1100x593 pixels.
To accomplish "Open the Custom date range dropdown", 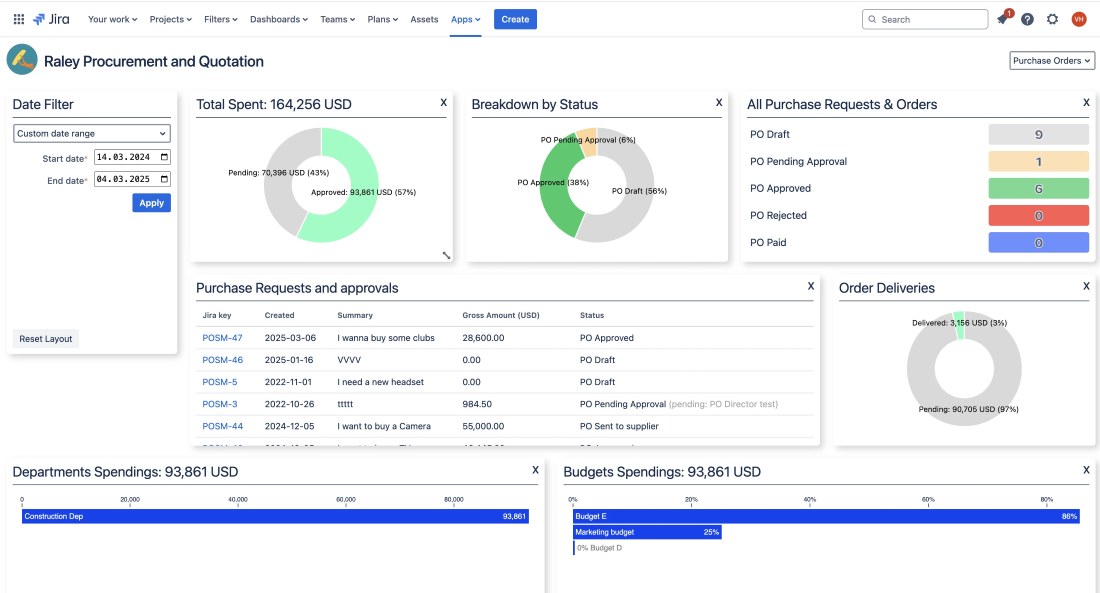I will pyautogui.click(x=90, y=132).
